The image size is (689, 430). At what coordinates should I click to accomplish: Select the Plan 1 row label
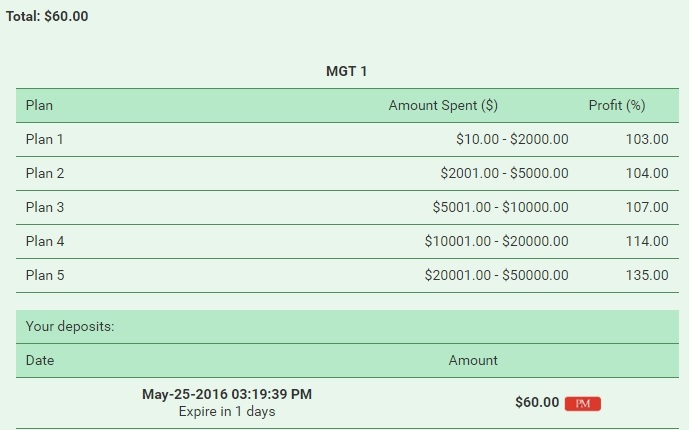click(45, 139)
